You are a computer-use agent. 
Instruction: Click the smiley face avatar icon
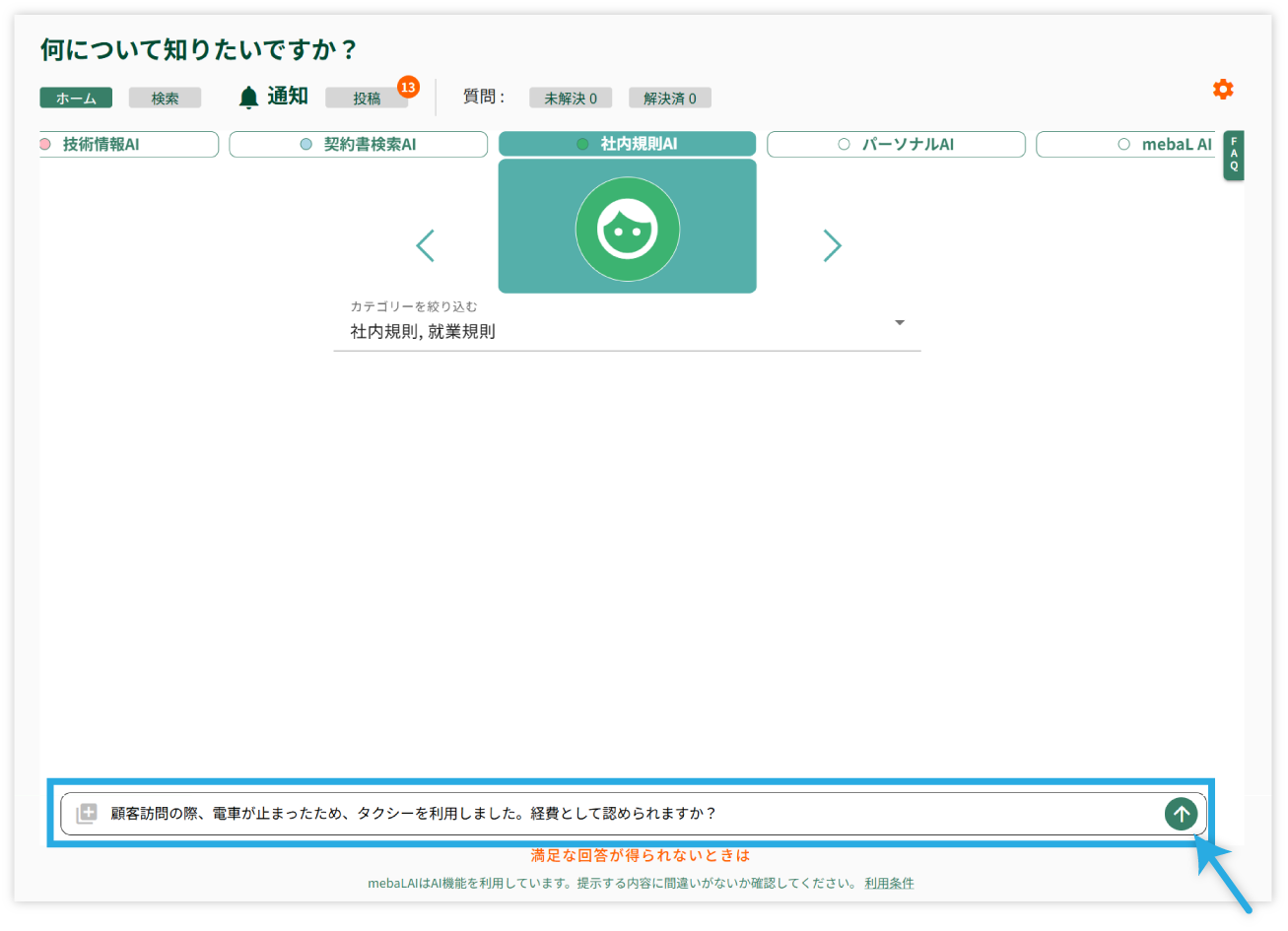pyautogui.click(x=628, y=229)
